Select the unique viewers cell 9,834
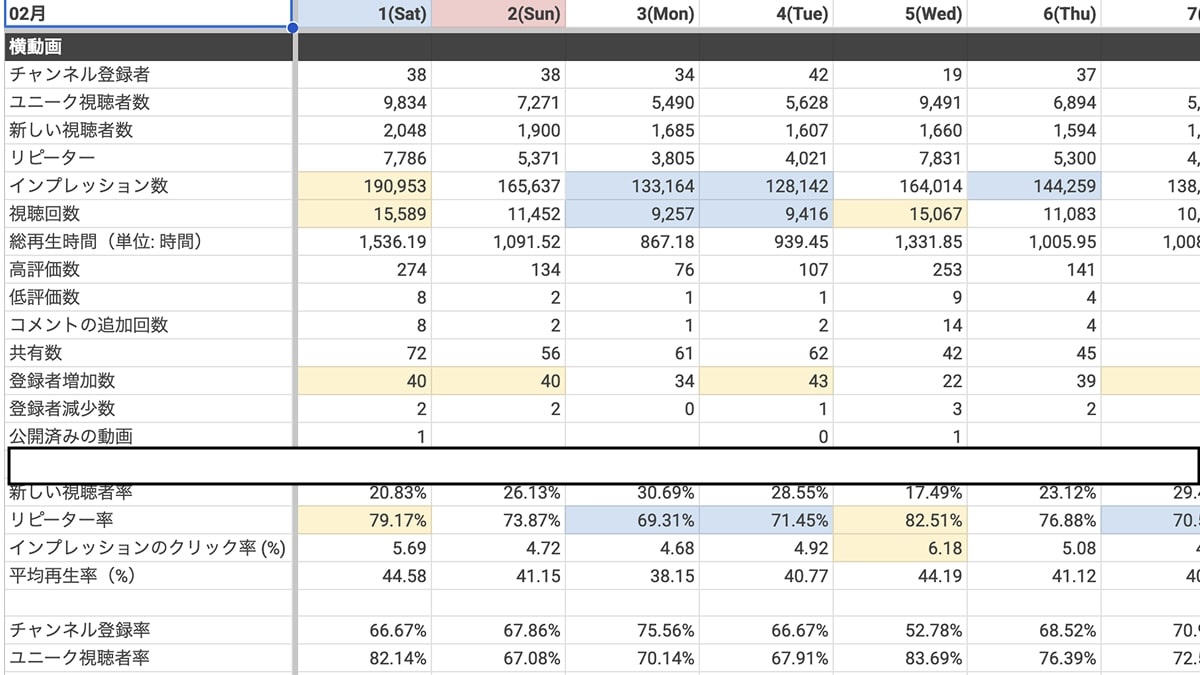This screenshot has width=1200, height=675. (x=365, y=103)
